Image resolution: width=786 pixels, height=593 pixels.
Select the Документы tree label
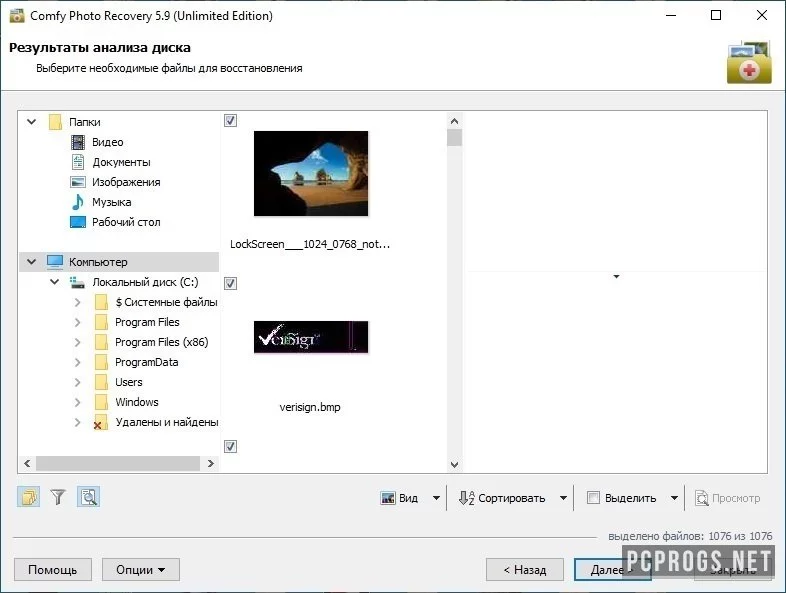tap(121, 162)
